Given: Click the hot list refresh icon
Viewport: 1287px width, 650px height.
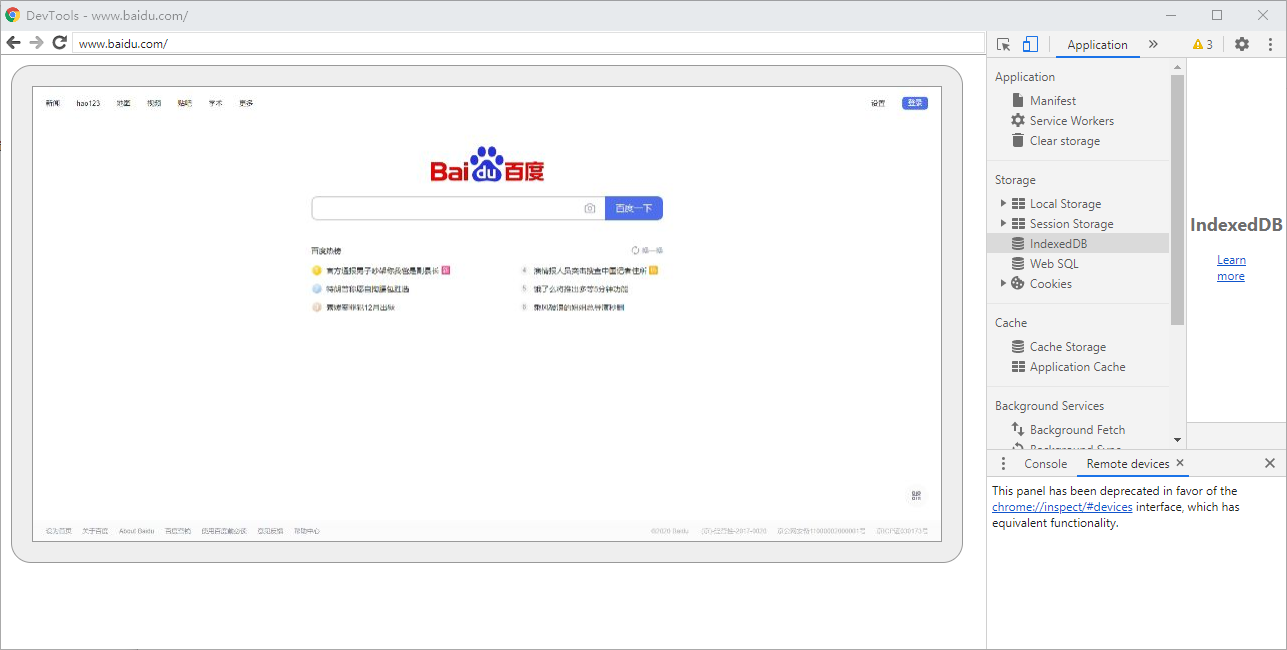Looking at the screenshot, I should pyautogui.click(x=635, y=250).
